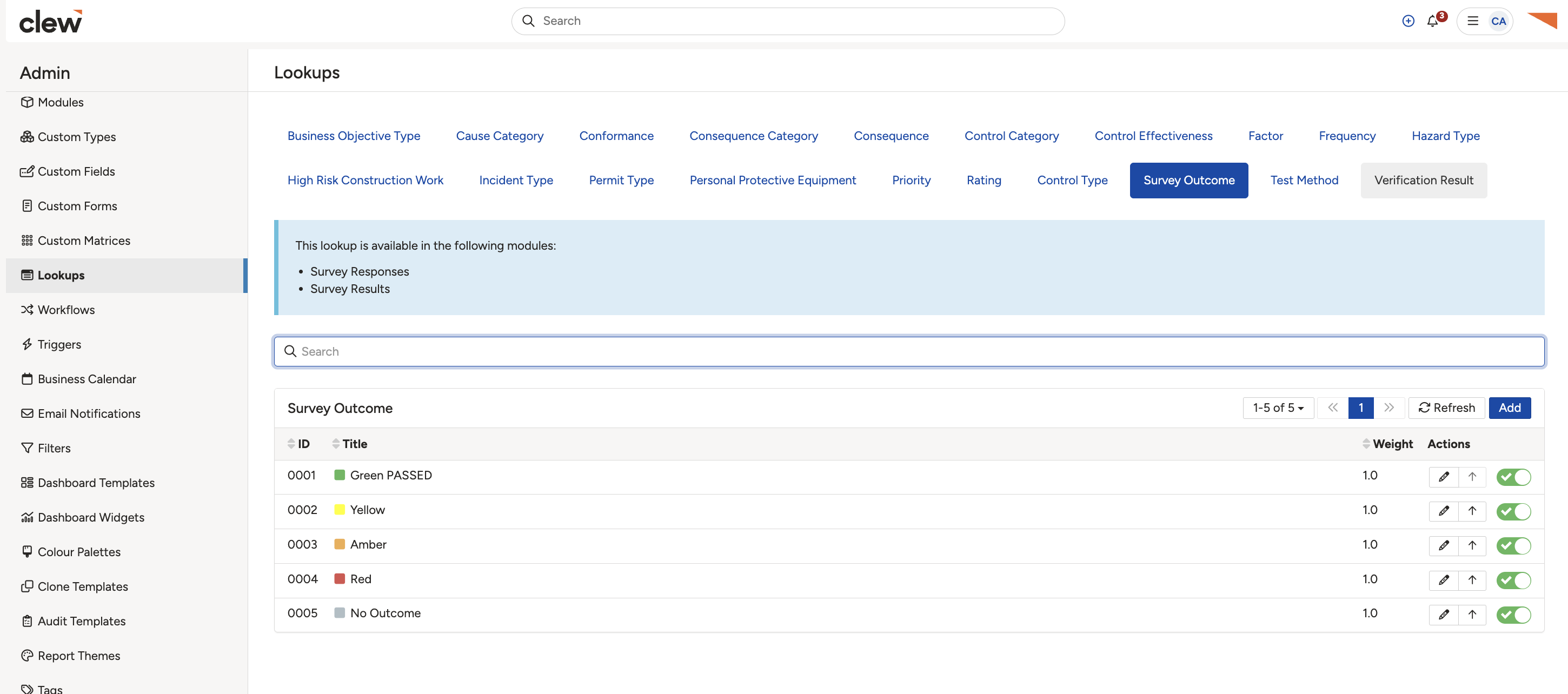The image size is (1568, 694).
Task: Go to next pages with the double chevron
Action: pyautogui.click(x=1389, y=408)
